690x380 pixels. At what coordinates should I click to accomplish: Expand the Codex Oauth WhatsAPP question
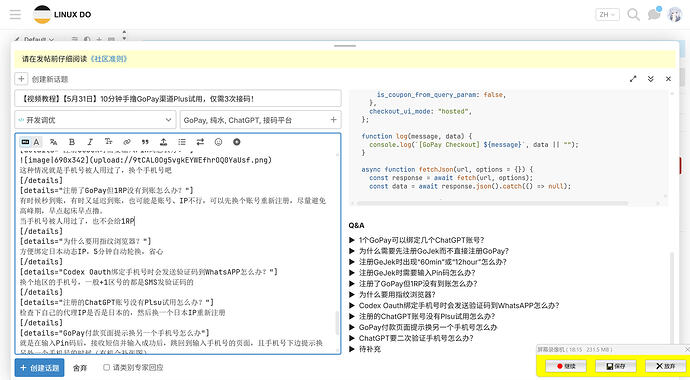pos(454,305)
